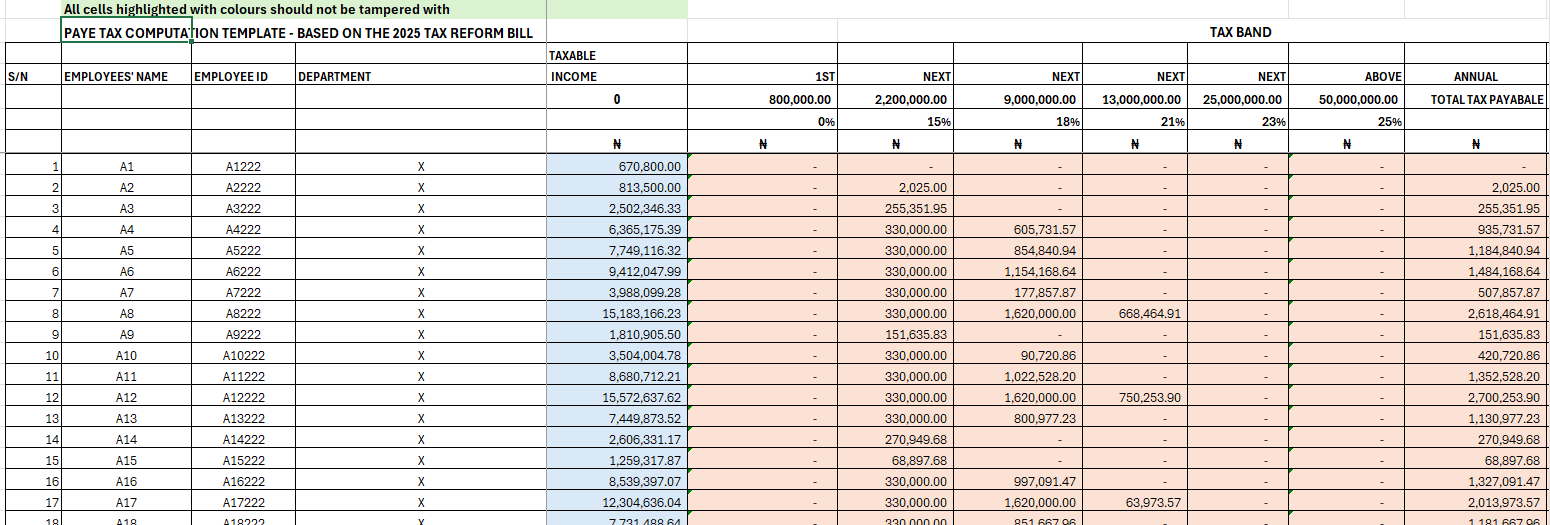The height and width of the screenshot is (525, 1550).
Task: Select employee name cell A17
Action: tap(127, 502)
